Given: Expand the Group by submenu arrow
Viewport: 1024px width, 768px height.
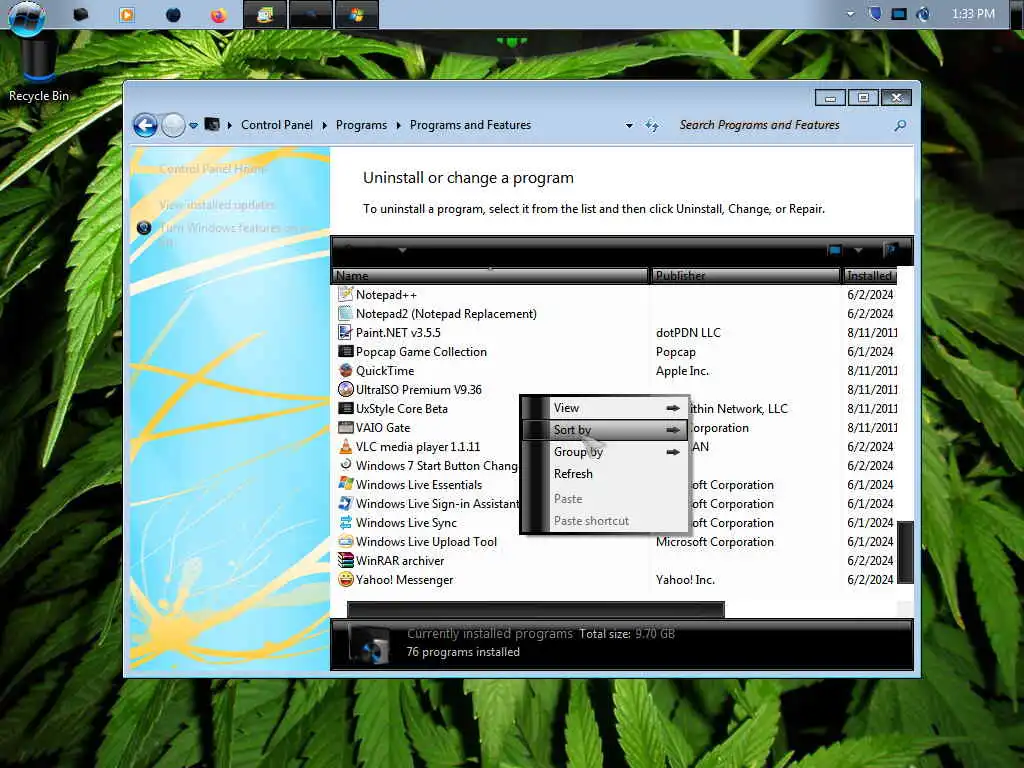Looking at the screenshot, I should pos(673,452).
